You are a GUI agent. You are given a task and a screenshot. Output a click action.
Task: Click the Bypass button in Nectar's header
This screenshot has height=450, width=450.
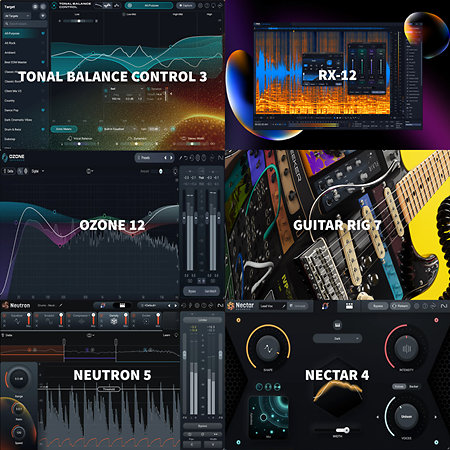(378, 306)
